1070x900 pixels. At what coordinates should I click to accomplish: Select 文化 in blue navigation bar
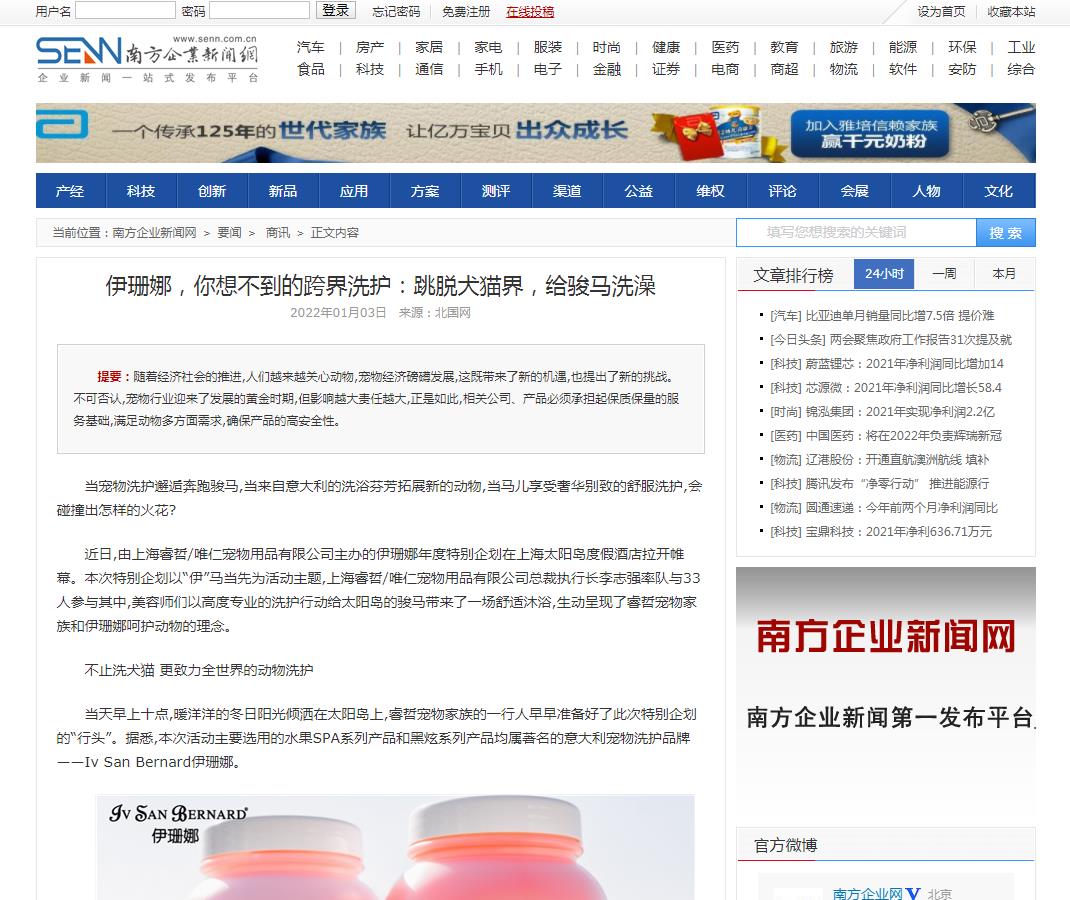point(998,191)
